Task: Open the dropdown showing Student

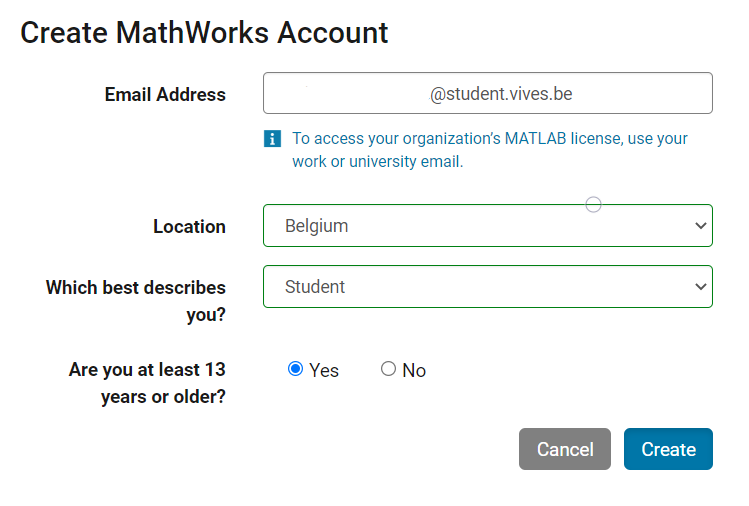Action: pyautogui.click(x=488, y=287)
